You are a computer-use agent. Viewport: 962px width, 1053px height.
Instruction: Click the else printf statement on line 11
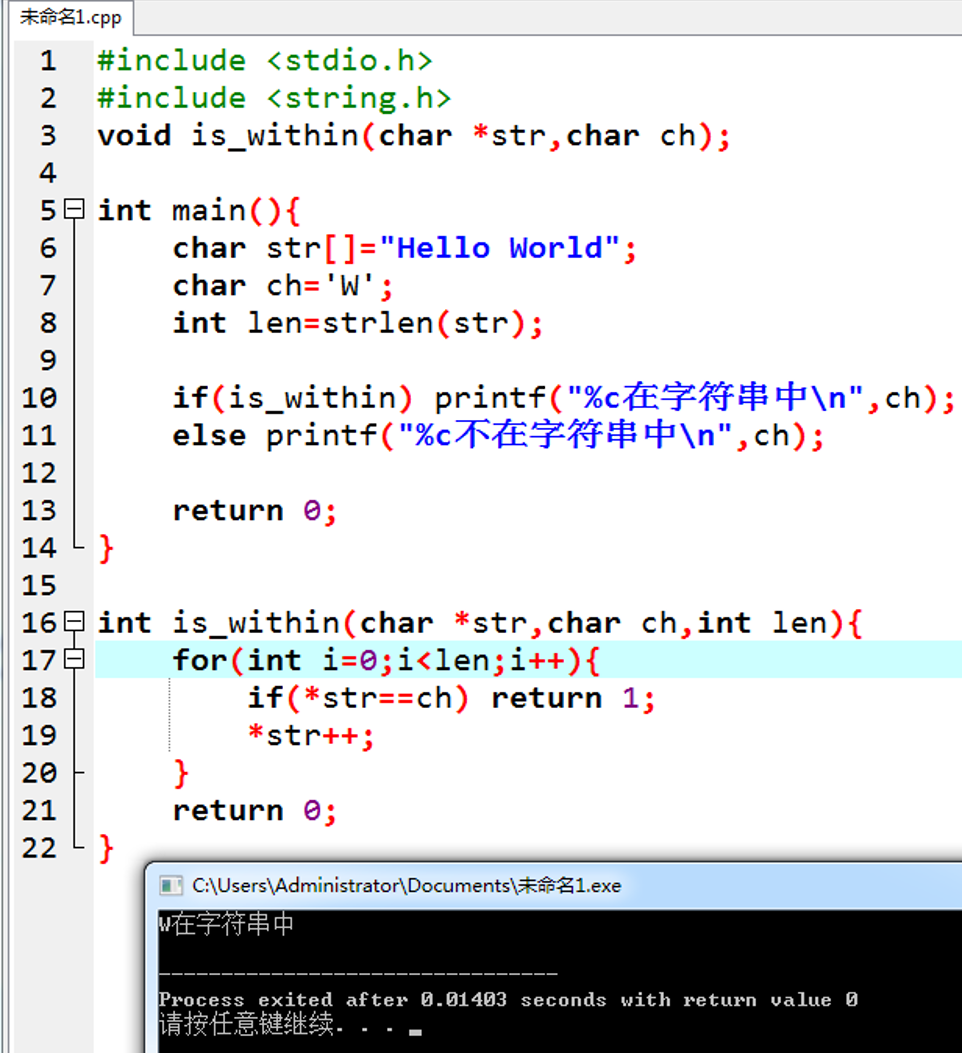point(498,436)
